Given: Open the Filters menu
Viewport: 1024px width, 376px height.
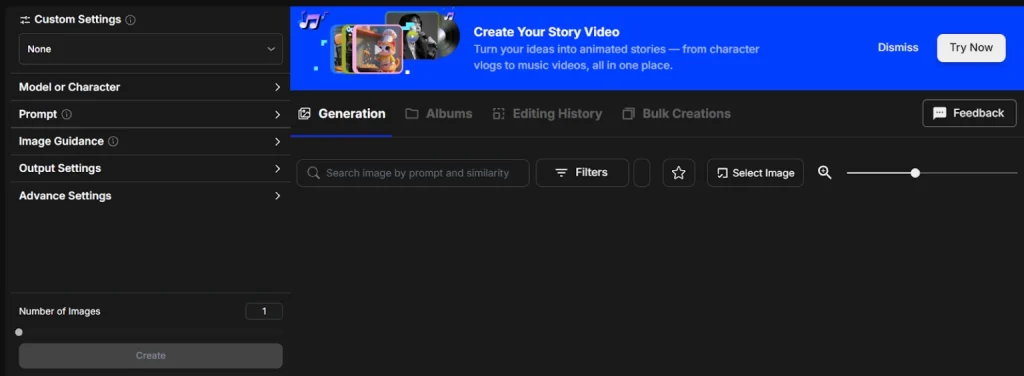Looking at the screenshot, I should point(582,173).
